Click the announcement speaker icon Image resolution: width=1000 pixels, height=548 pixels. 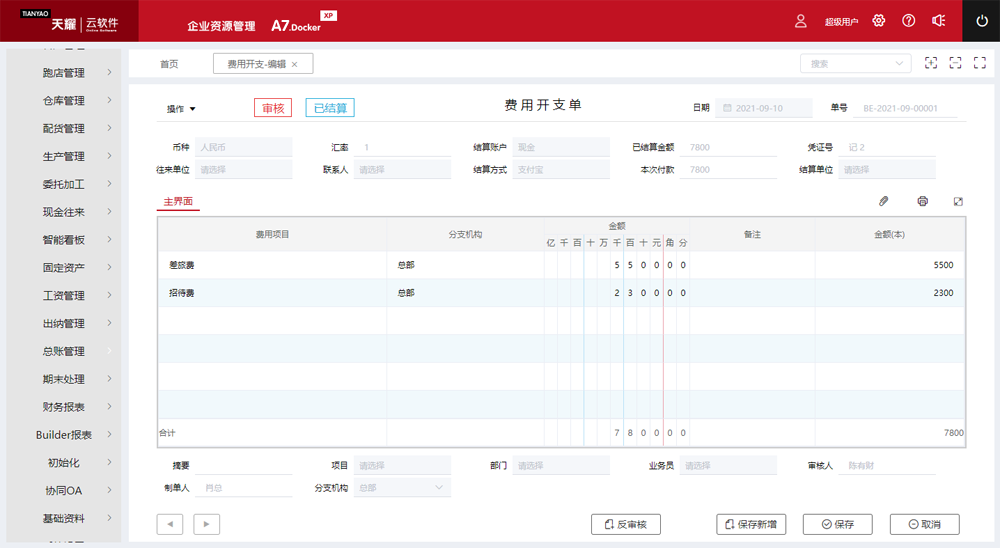tap(938, 21)
